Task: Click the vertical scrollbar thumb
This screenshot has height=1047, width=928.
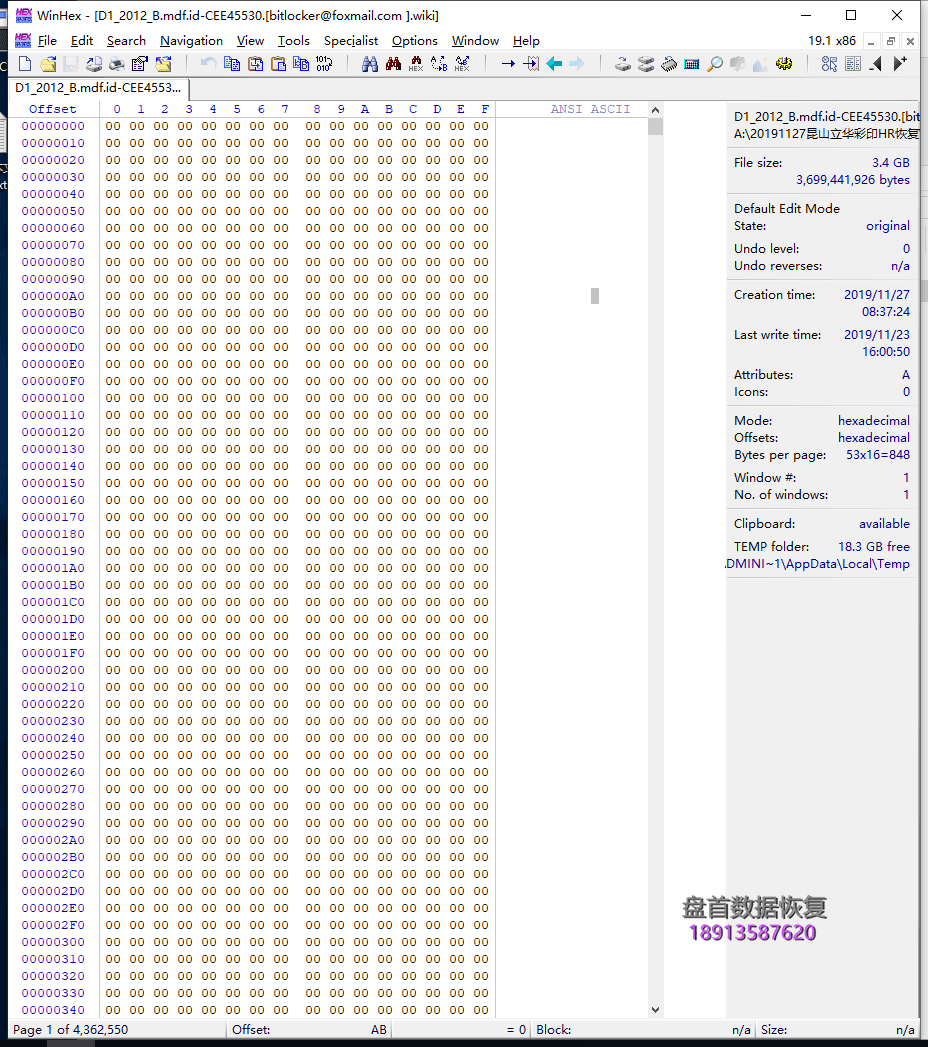Action: 656,126
